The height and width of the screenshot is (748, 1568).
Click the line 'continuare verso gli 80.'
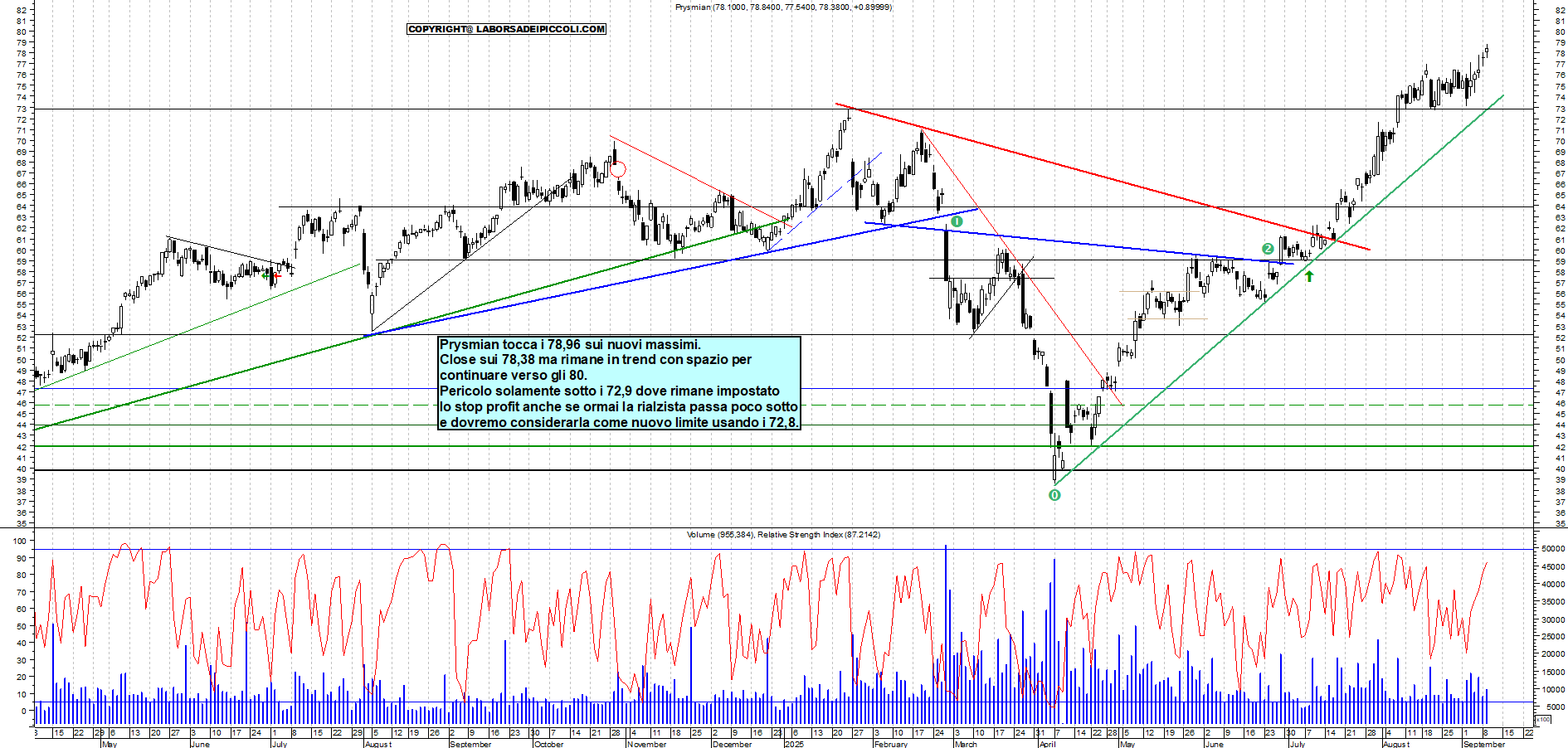513,376
